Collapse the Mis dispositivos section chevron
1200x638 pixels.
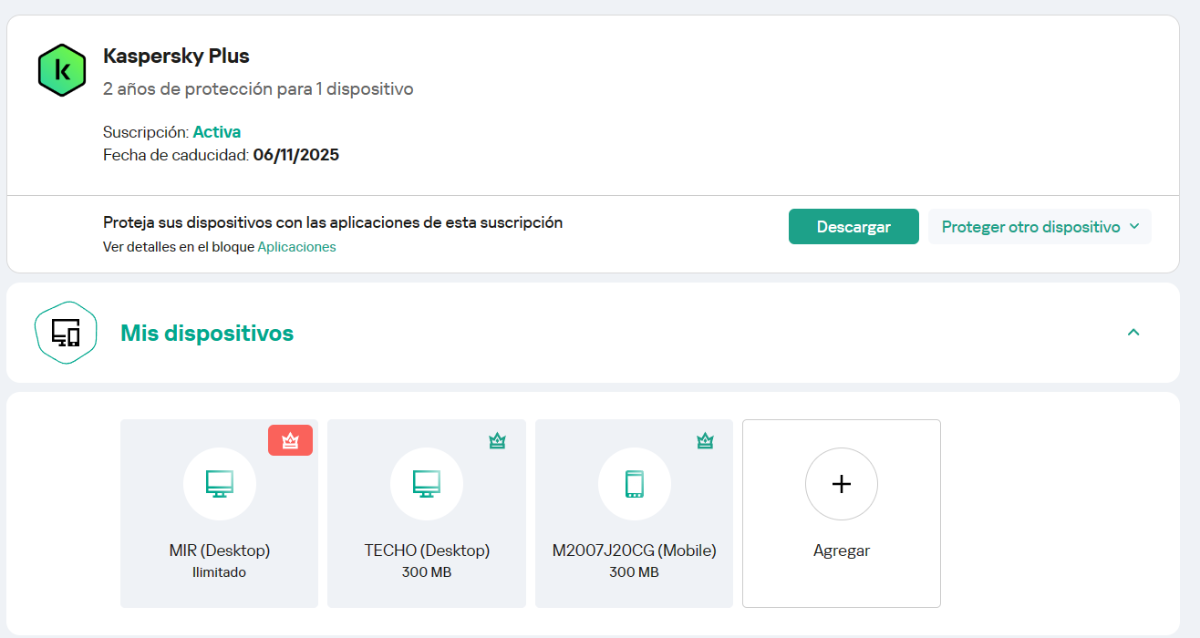pos(1133,332)
